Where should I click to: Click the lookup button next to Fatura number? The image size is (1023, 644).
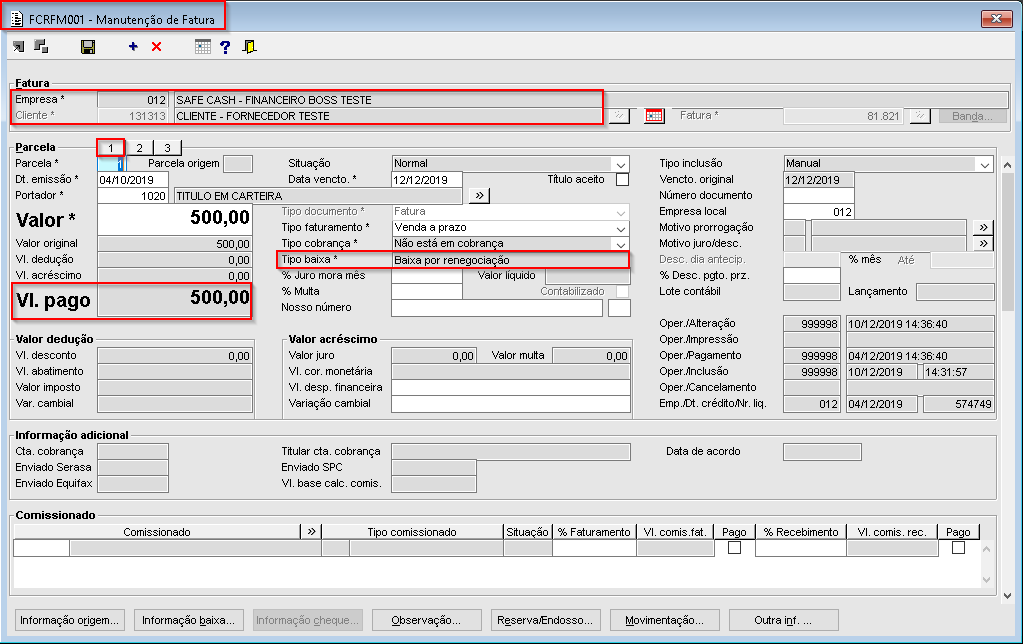pyautogui.click(x=920, y=116)
